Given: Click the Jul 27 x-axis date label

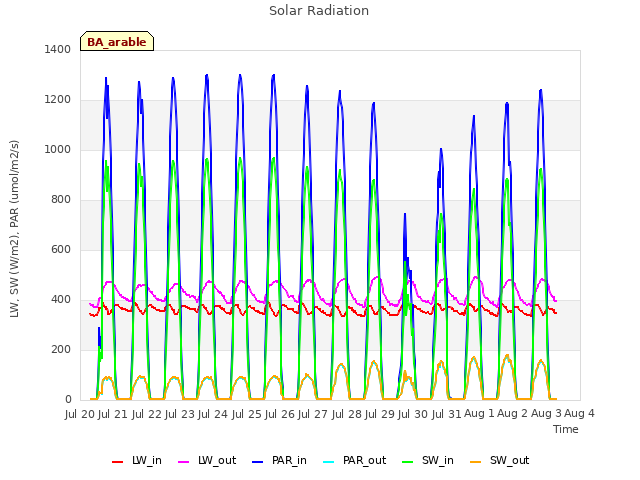Looking at the screenshot, I should 313,414.
